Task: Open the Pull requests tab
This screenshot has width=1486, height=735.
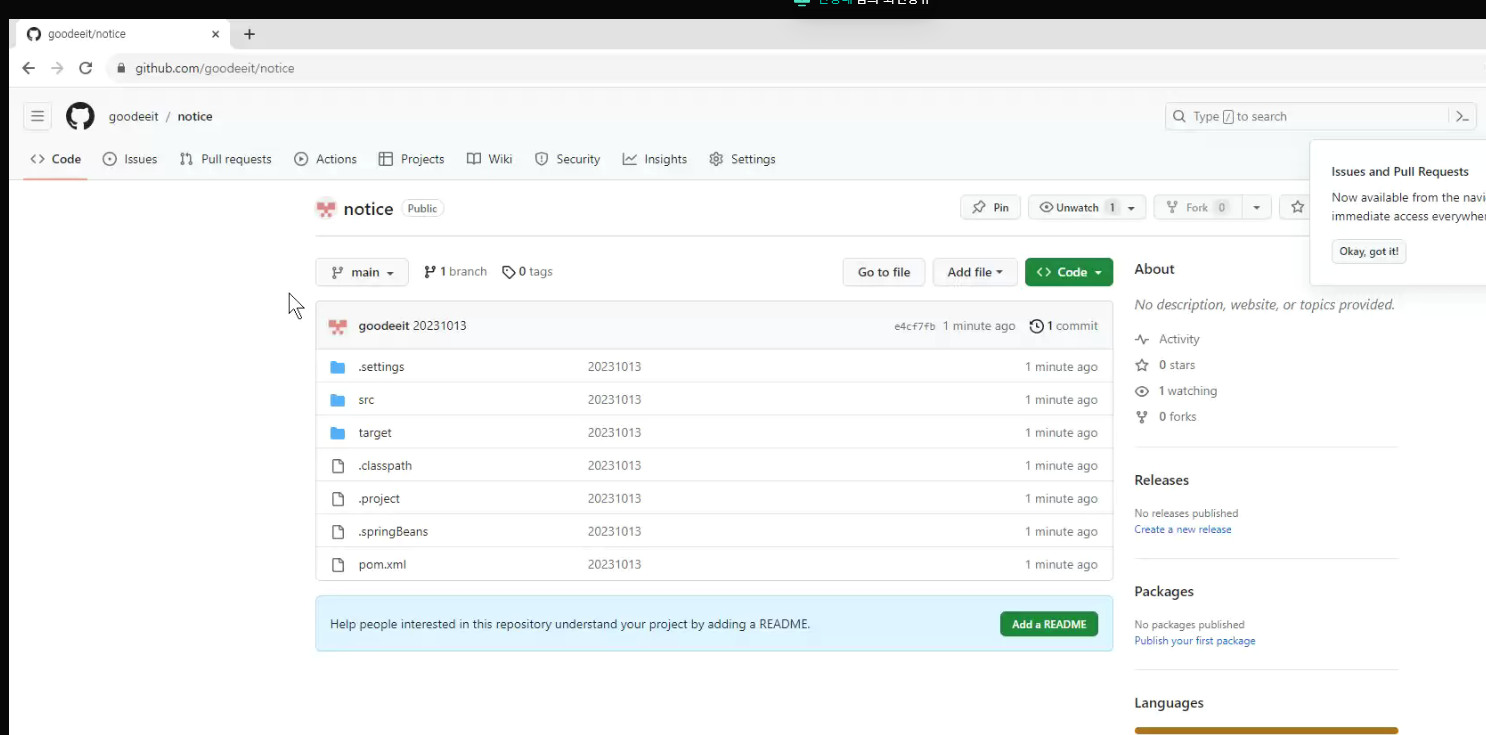Action: pyautogui.click(x=226, y=159)
